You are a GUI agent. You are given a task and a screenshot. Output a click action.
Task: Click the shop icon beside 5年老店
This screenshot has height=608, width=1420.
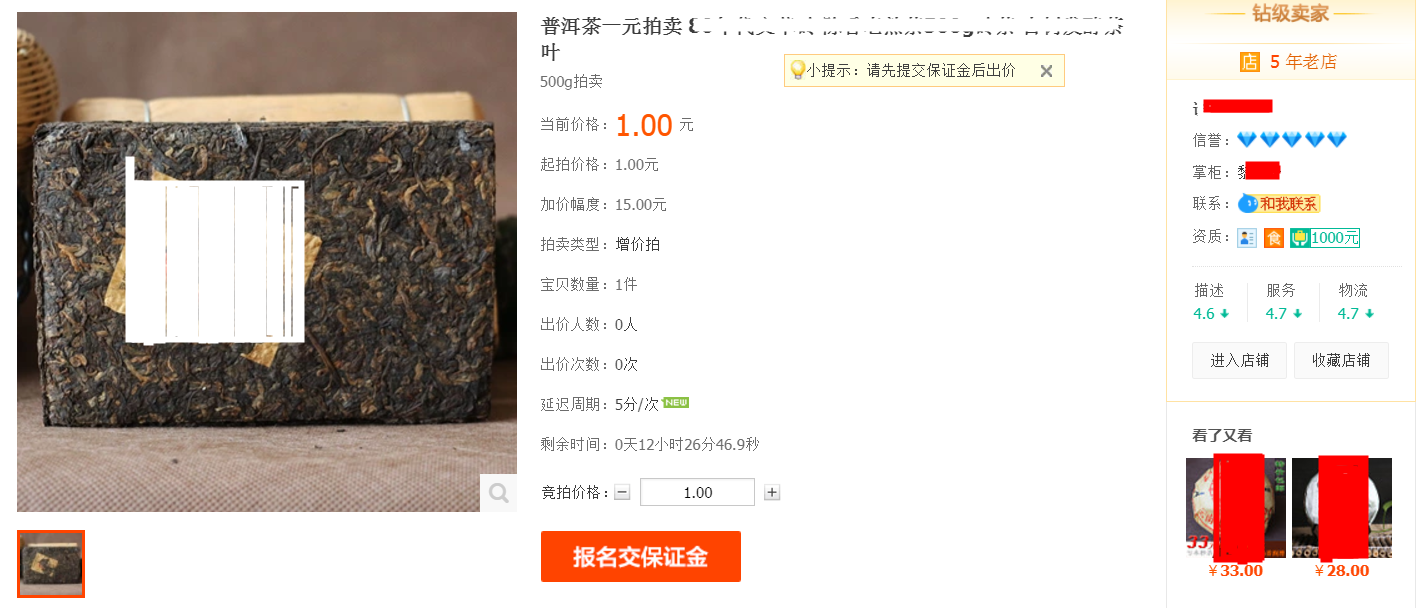1250,62
